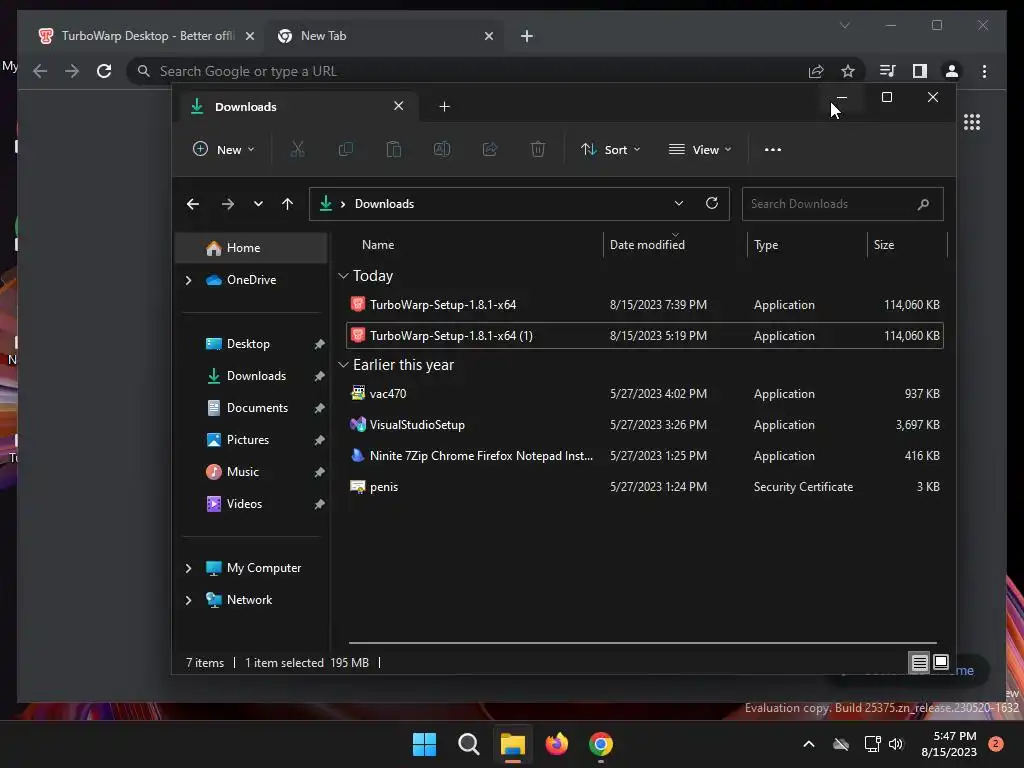The image size is (1024, 768).
Task: Go back in File Explorer navigation
Action: [x=193, y=204]
